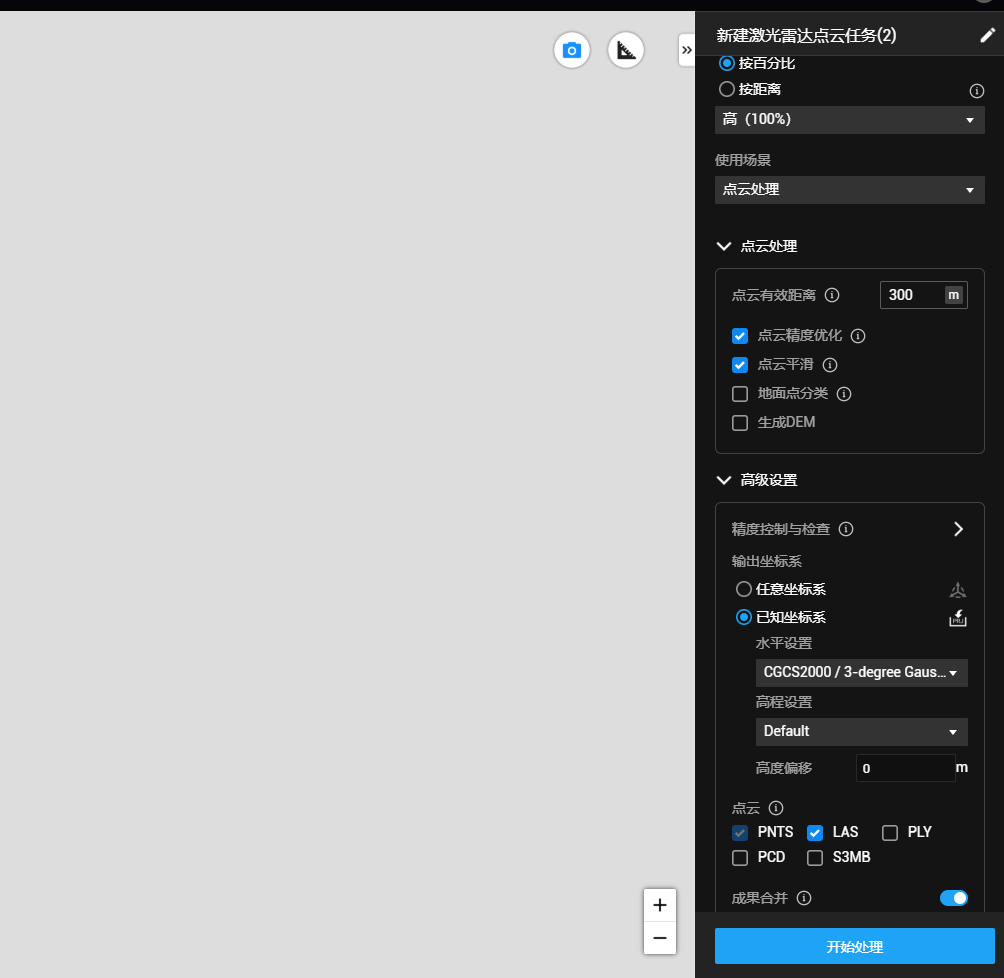Viewport: 1004px width, 978px height.
Task: Show info for 精度控制与检查
Action: [x=846, y=529]
